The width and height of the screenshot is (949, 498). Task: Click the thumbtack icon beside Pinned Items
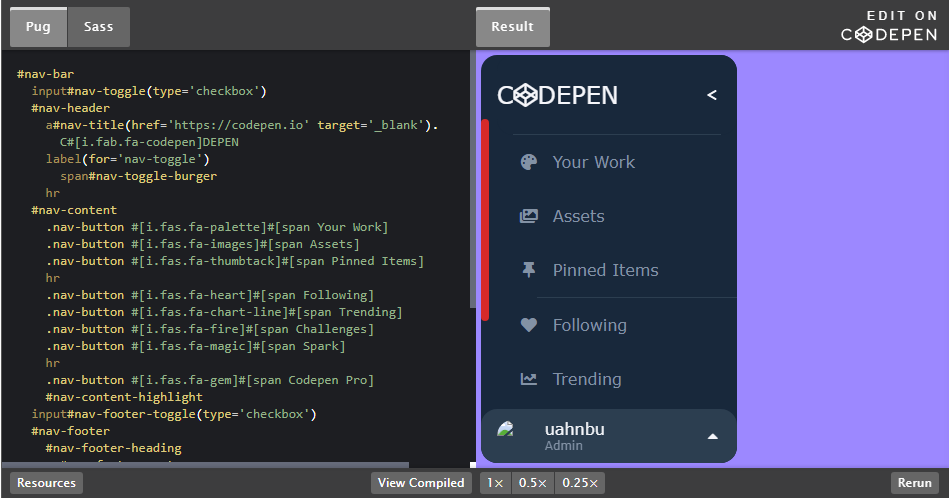pyautogui.click(x=528, y=270)
